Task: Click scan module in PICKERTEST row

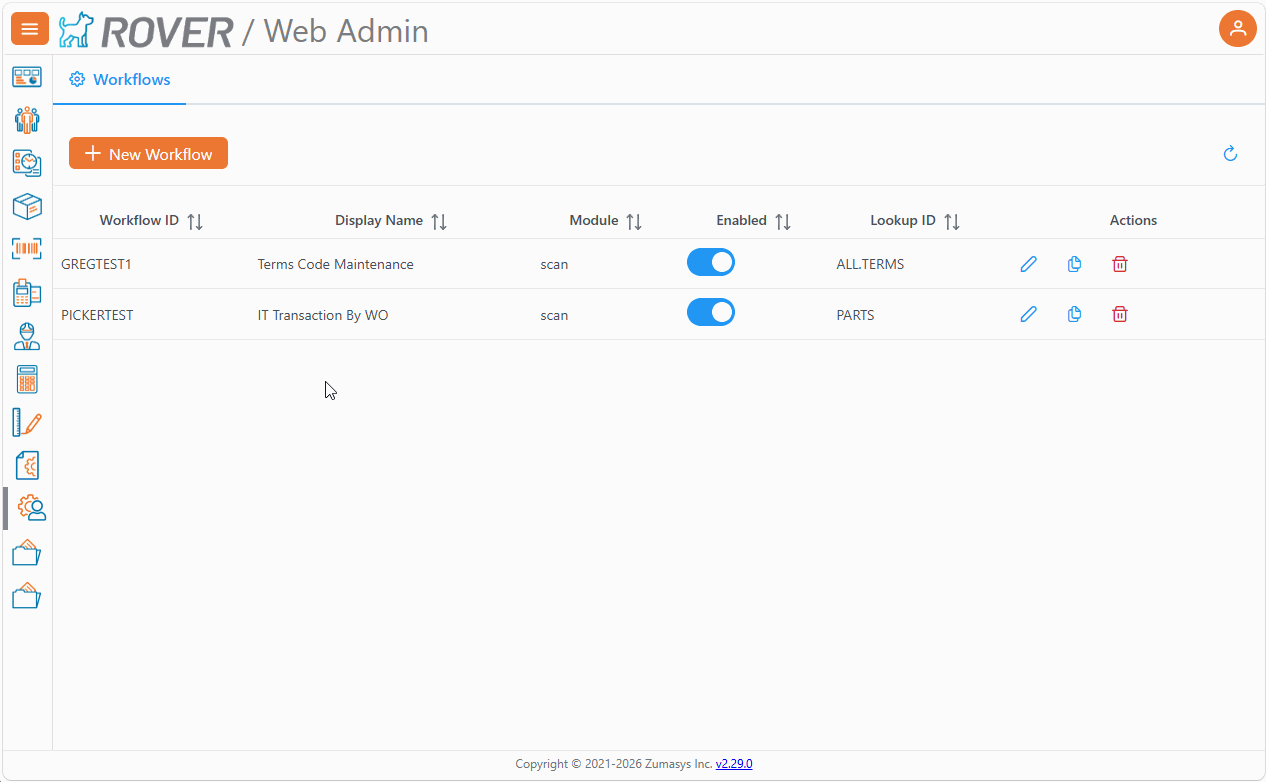Action: click(x=554, y=315)
